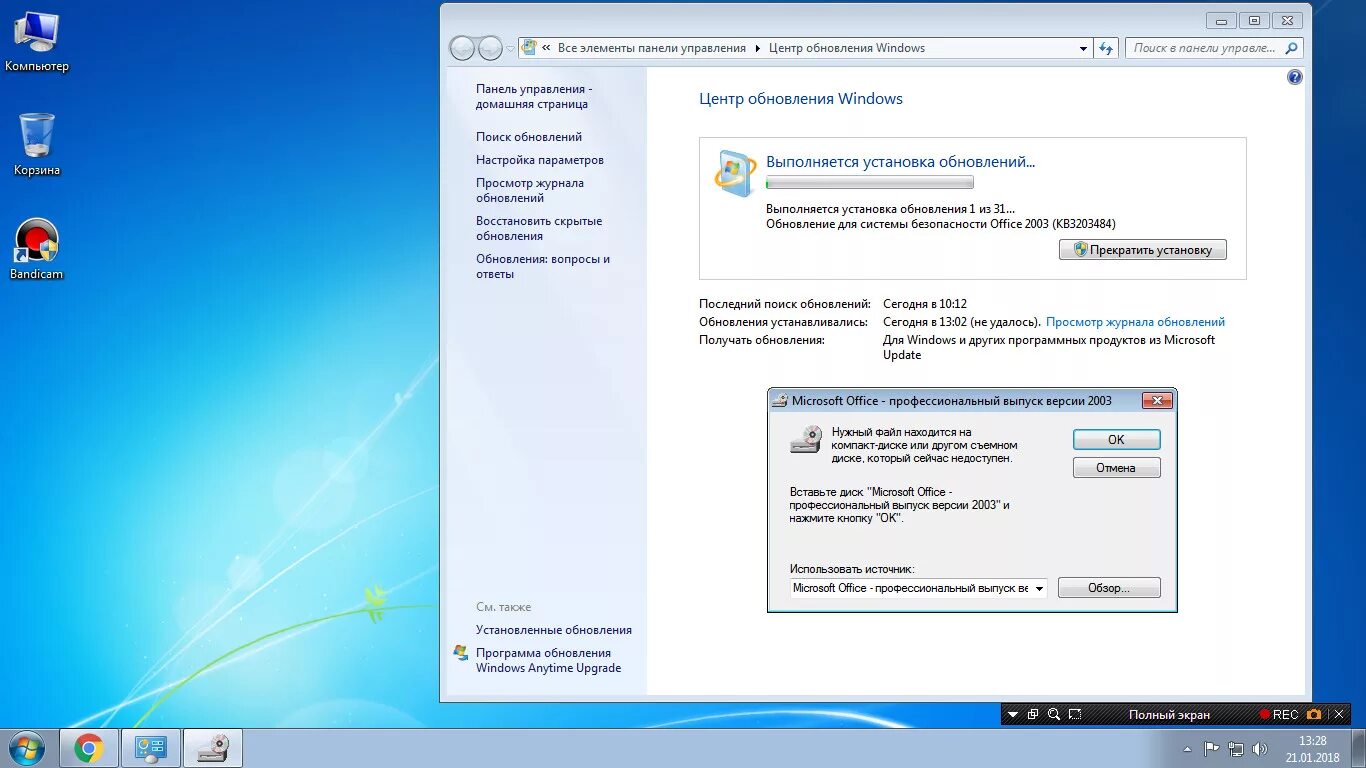Click text Выполняется установка обновлений...

[900, 161]
